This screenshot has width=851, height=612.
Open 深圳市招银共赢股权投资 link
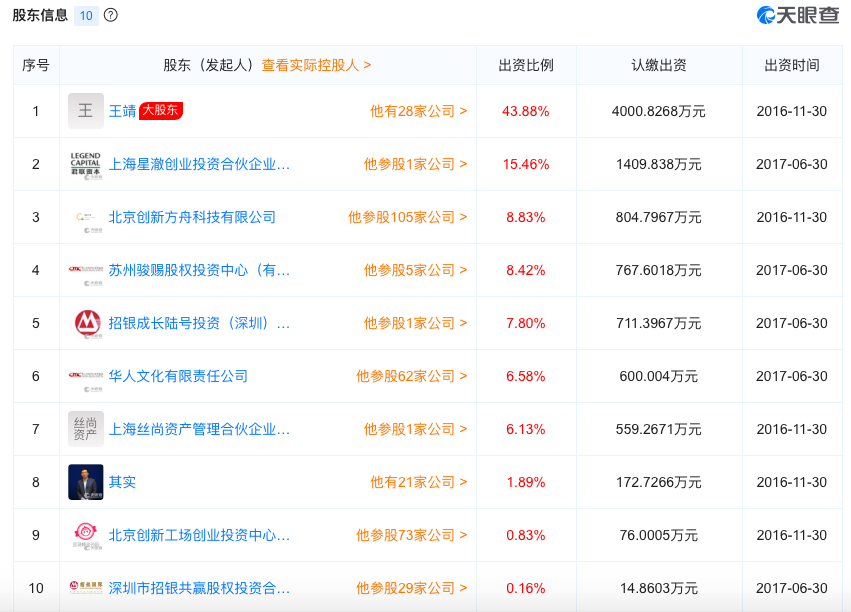(x=199, y=588)
